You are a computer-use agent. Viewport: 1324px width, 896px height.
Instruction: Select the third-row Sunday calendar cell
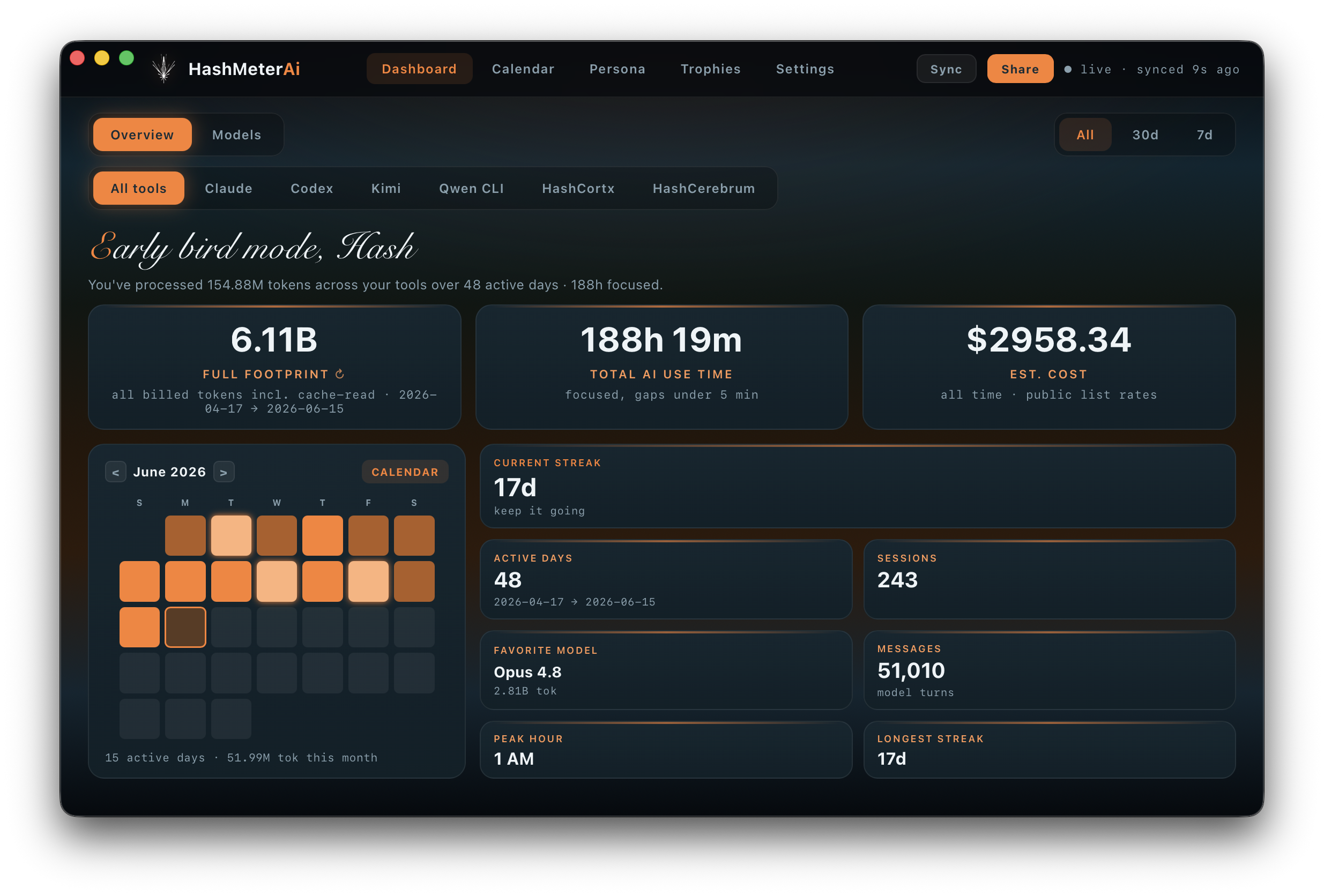[139, 626]
